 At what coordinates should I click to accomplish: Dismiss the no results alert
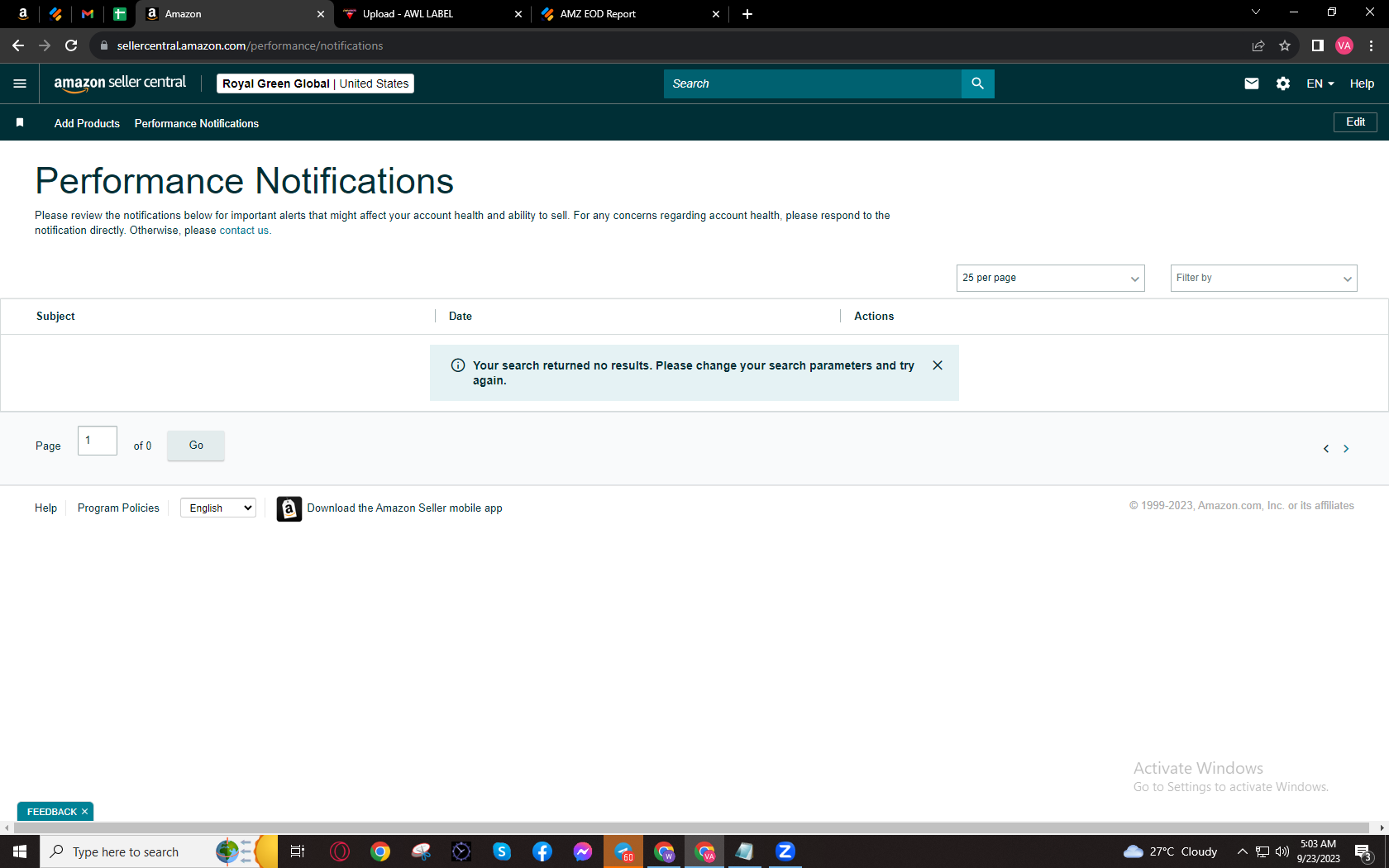tap(938, 365)
